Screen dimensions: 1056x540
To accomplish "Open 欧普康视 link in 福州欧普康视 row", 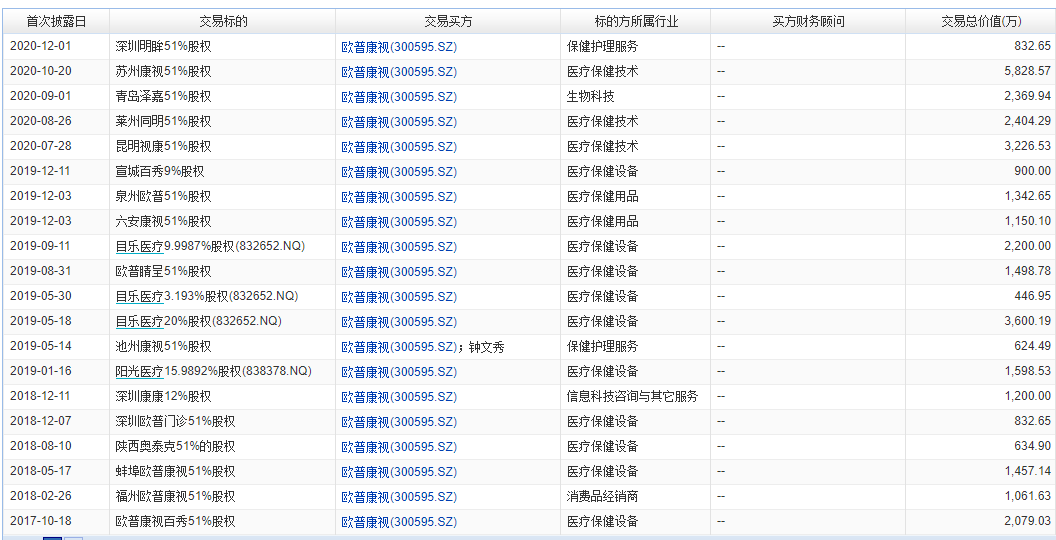I will point(399,497).
